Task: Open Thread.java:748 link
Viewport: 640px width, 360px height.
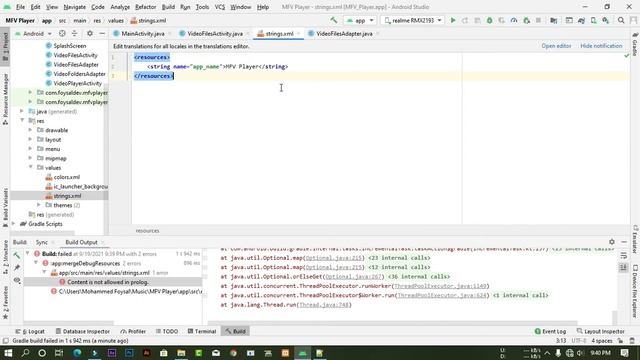Action: pyautogui.click(x=324, y=304)
